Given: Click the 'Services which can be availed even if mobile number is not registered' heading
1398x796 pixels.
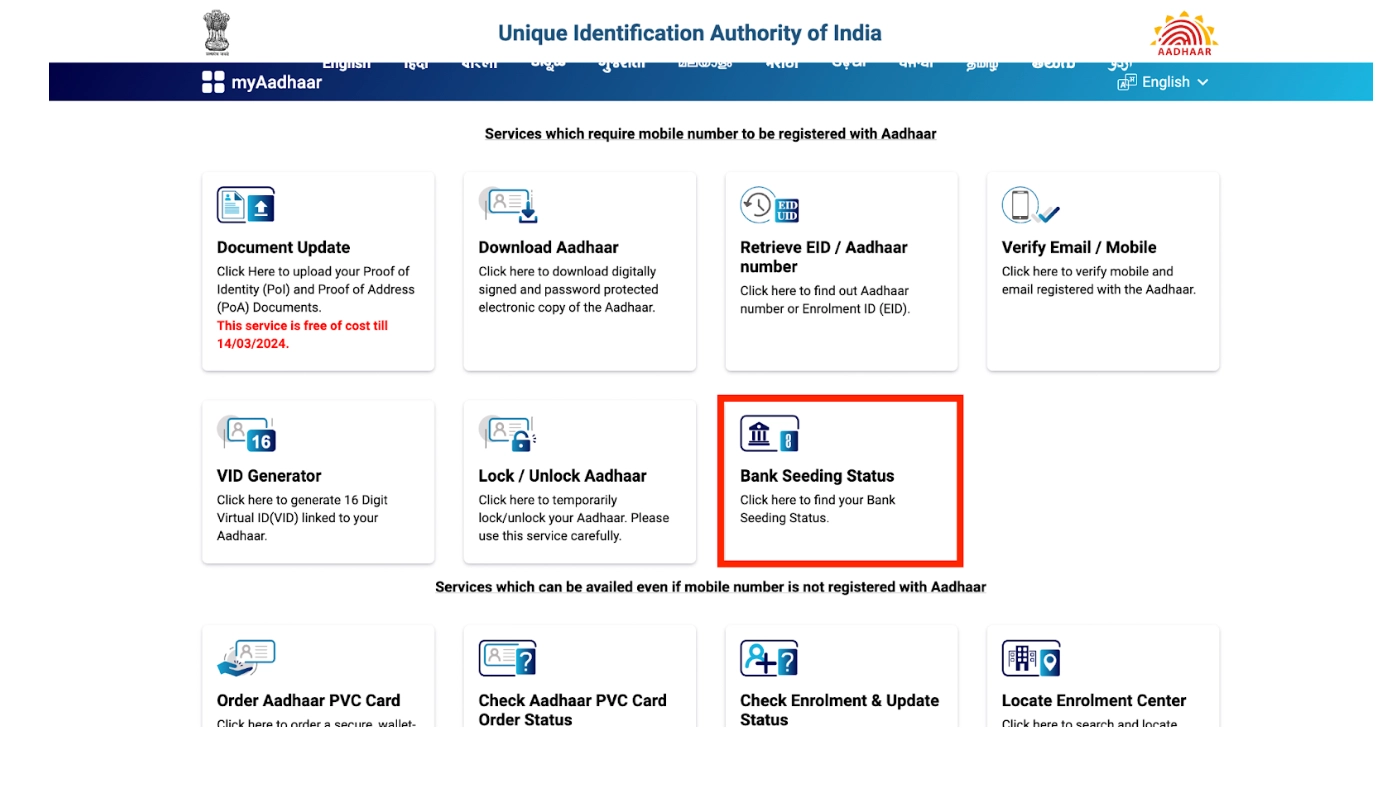Looking at the screenshot, I should (710, 587).
